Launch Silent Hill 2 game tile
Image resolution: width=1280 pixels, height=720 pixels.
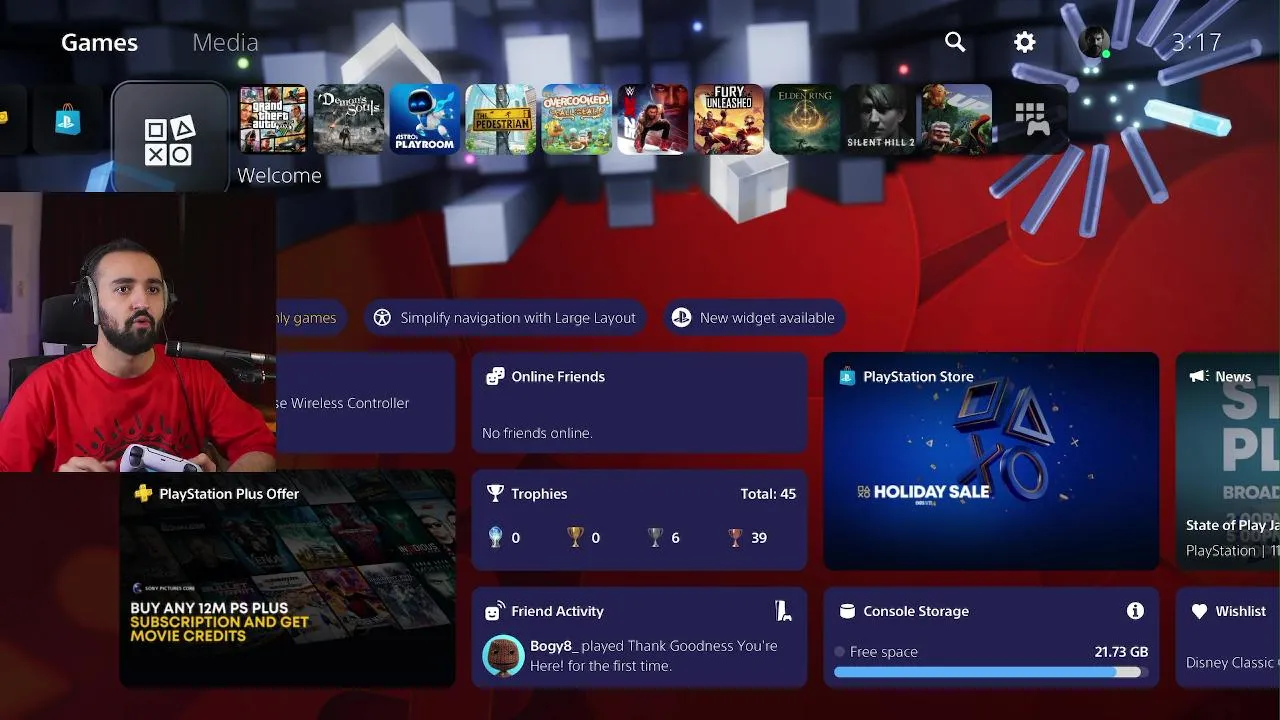(x=881, y=119)
